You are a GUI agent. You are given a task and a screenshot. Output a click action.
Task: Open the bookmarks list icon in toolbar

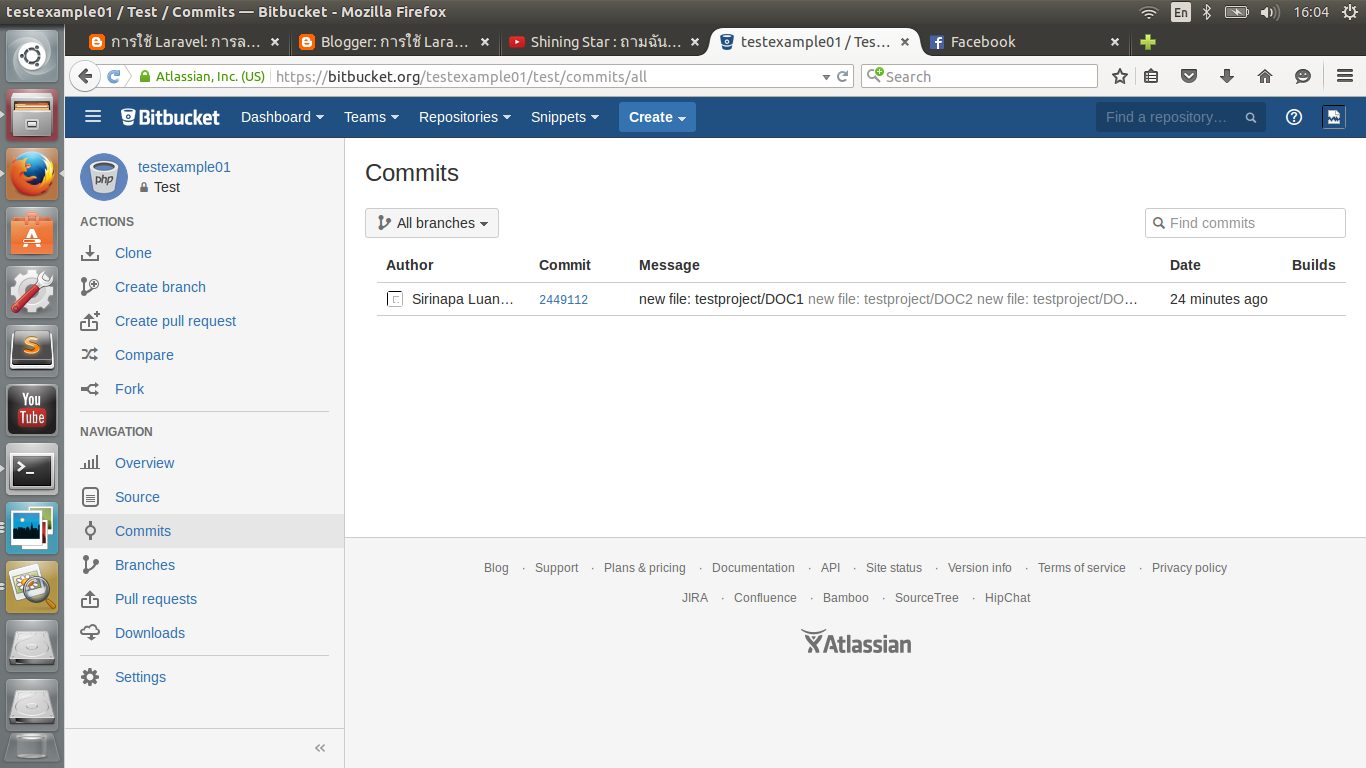pyautogui.click(x=1151, y=76)
